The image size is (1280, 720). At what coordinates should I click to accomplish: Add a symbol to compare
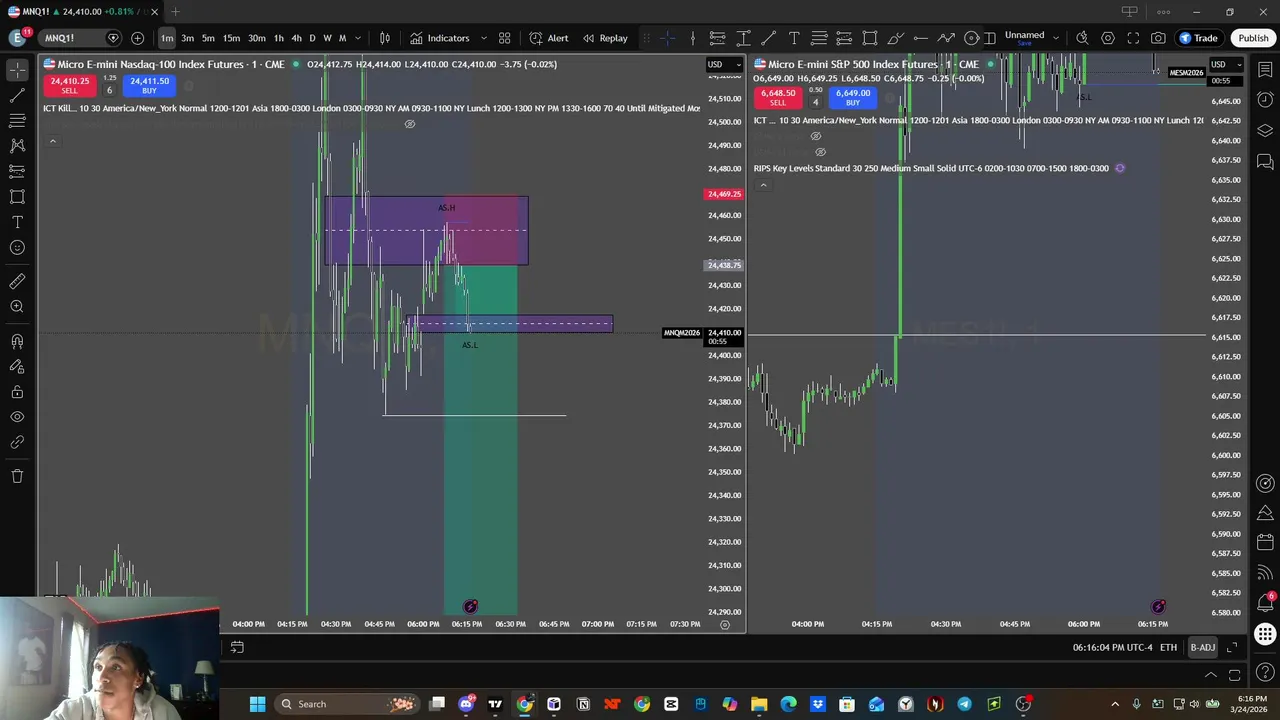137,38
